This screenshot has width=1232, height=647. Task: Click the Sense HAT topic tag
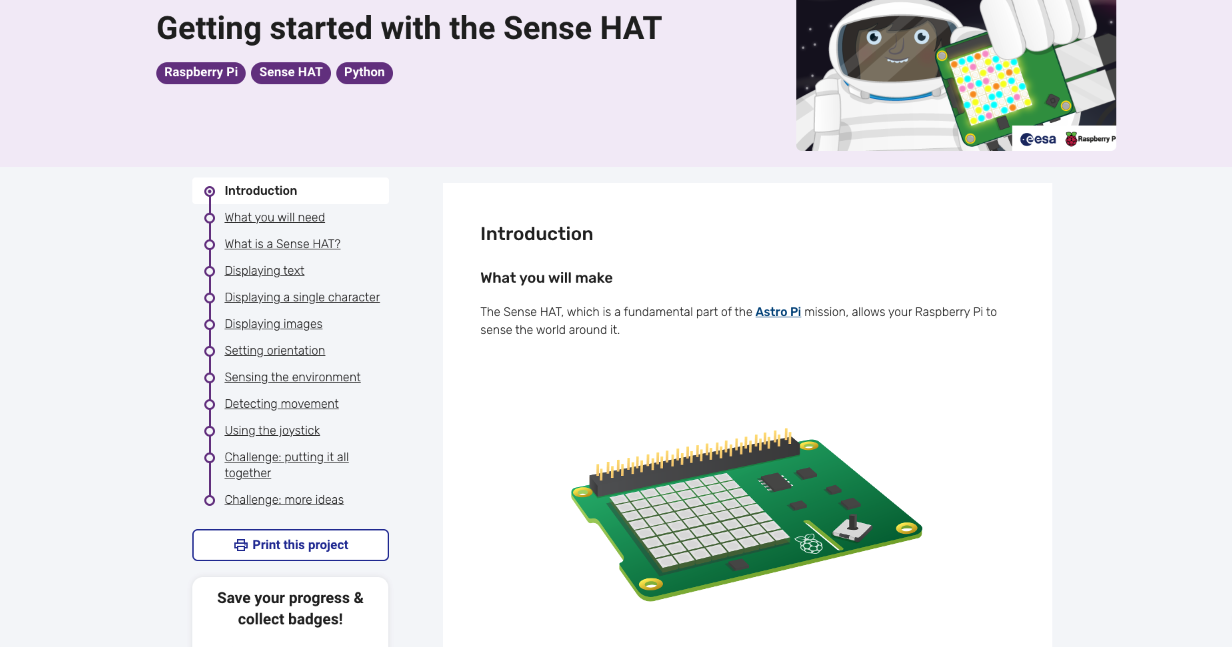click(x=290, y=72)
